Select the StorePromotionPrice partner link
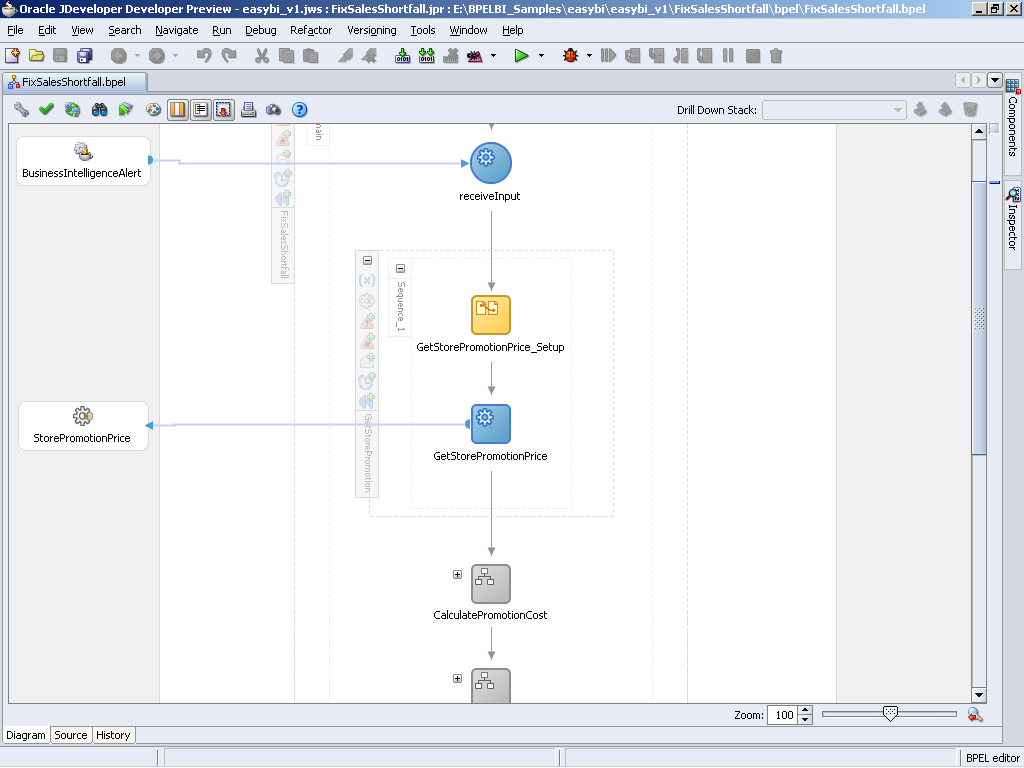 (x=83, y=426)
